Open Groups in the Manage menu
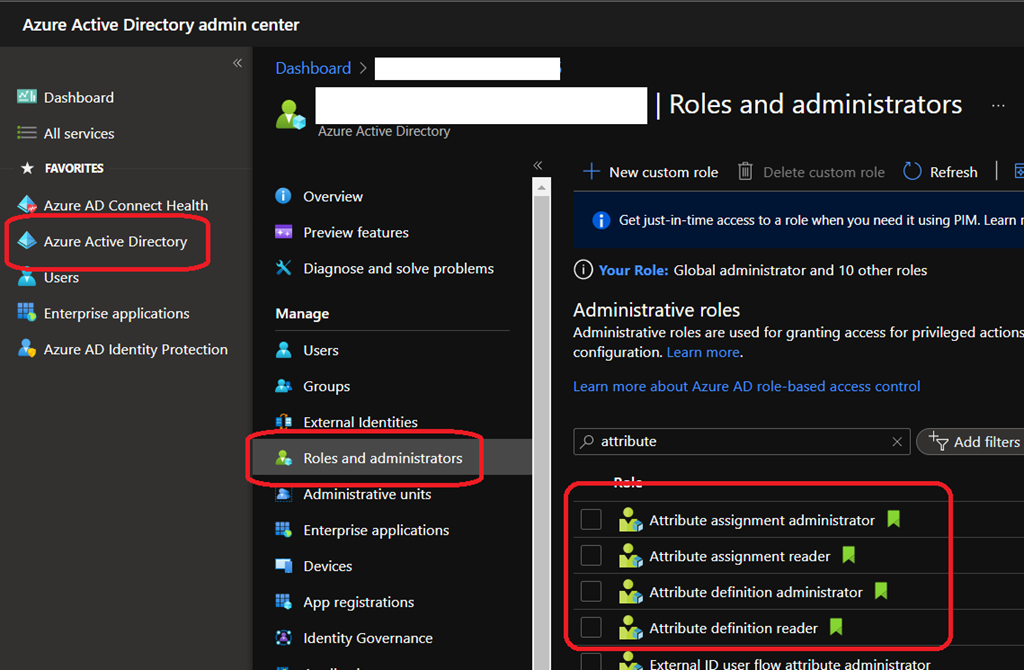 pos(326,386)
